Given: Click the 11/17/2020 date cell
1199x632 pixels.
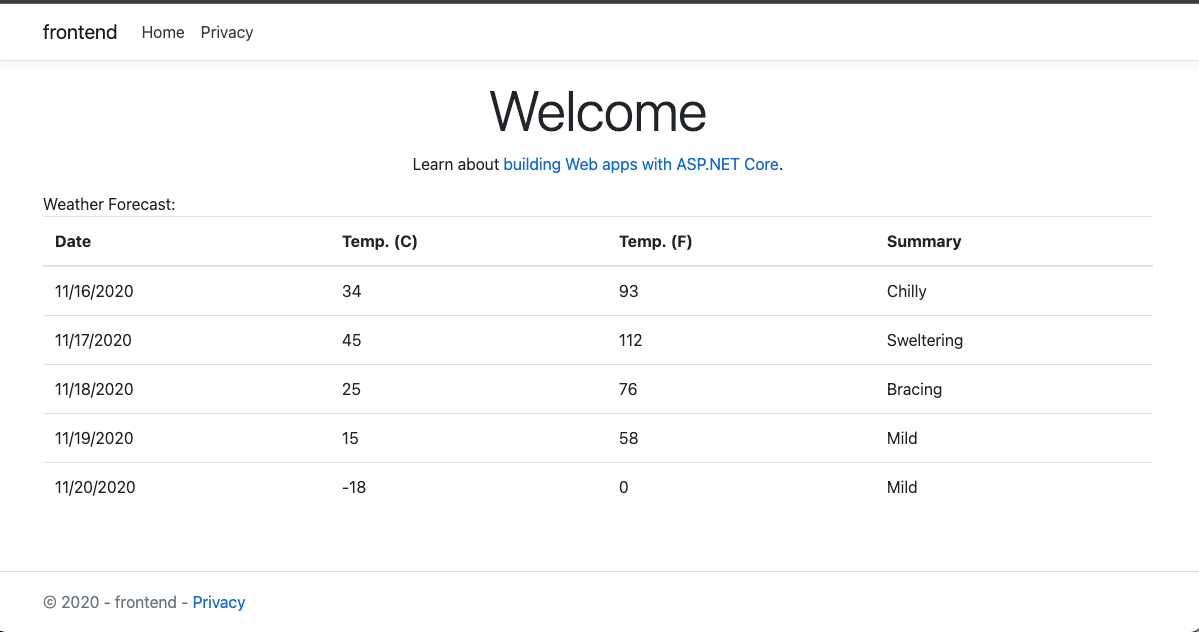Looking at the screenshot, I should pyautogui.click(x=94, y=340).
